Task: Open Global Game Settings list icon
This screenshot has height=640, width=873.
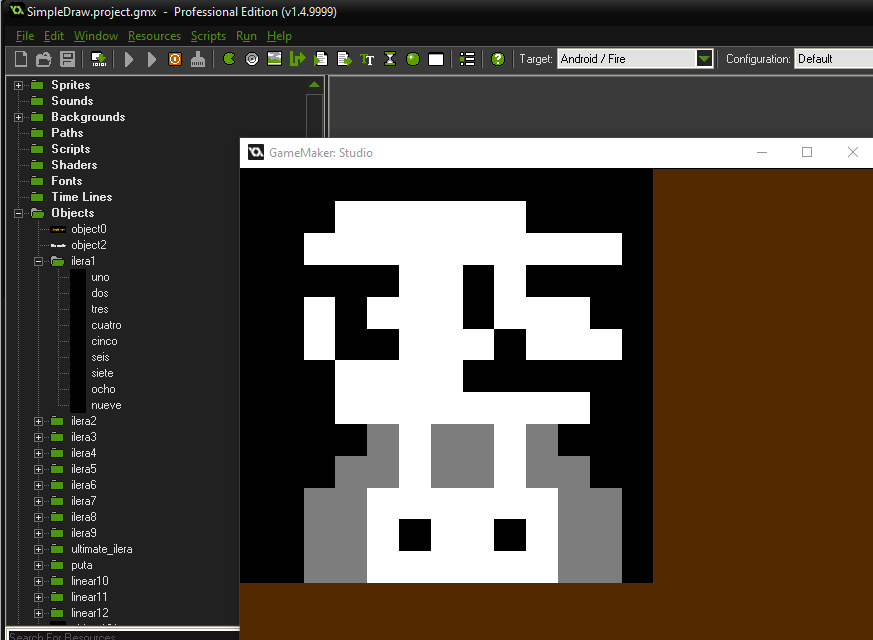Action: point(467,59)
